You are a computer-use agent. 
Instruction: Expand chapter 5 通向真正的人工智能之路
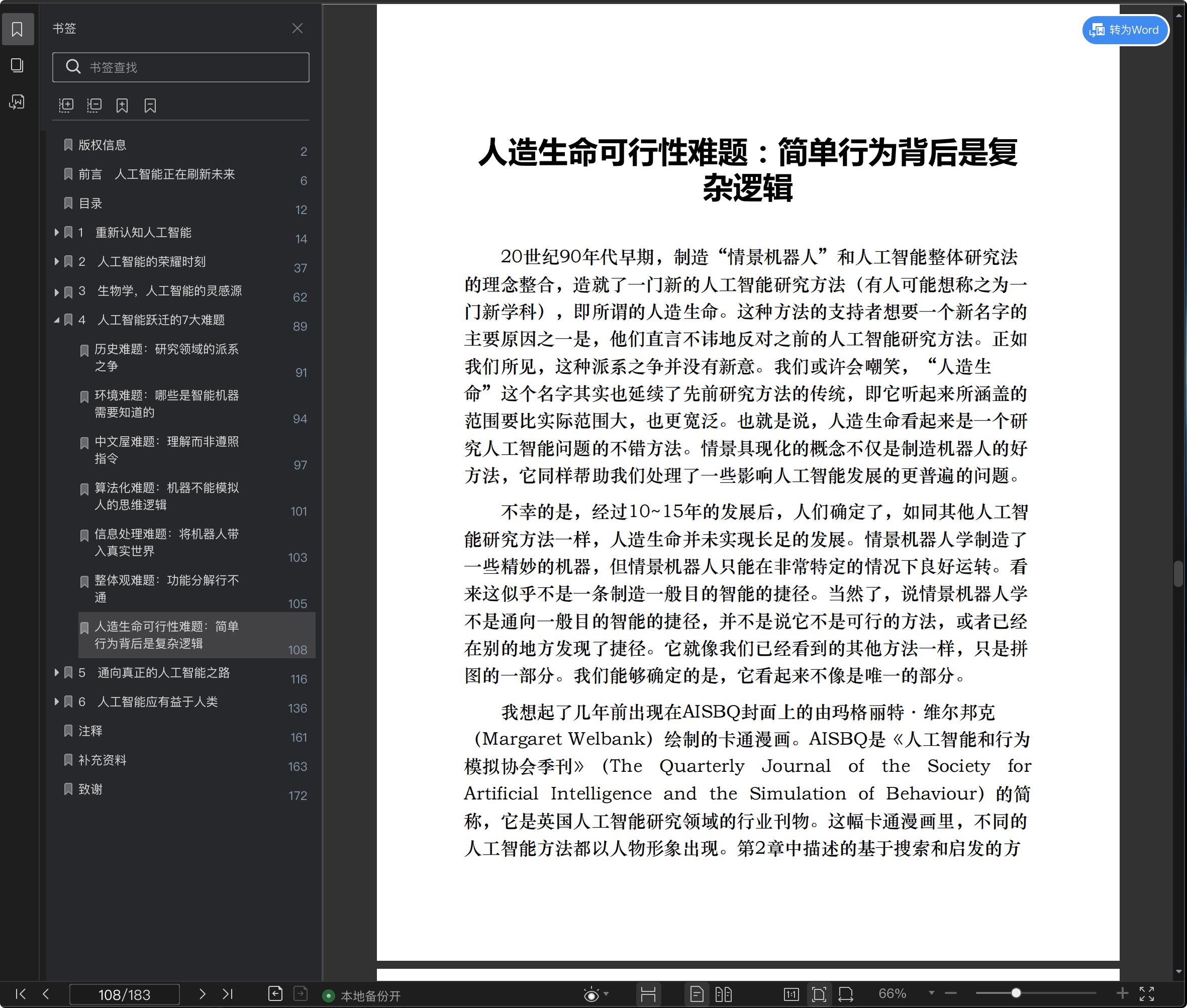pos(57,673)
